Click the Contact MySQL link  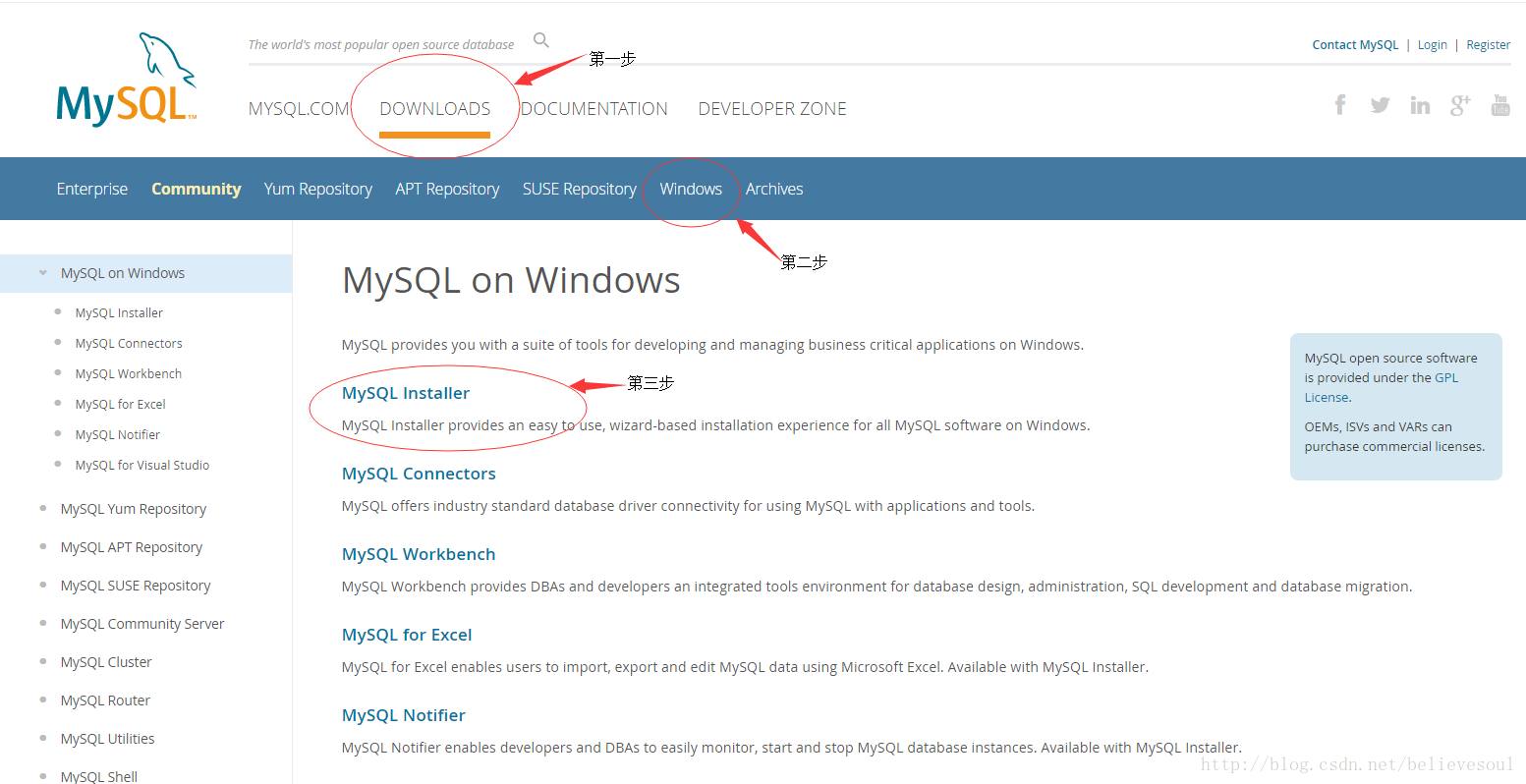click(x=1355, y=45)
